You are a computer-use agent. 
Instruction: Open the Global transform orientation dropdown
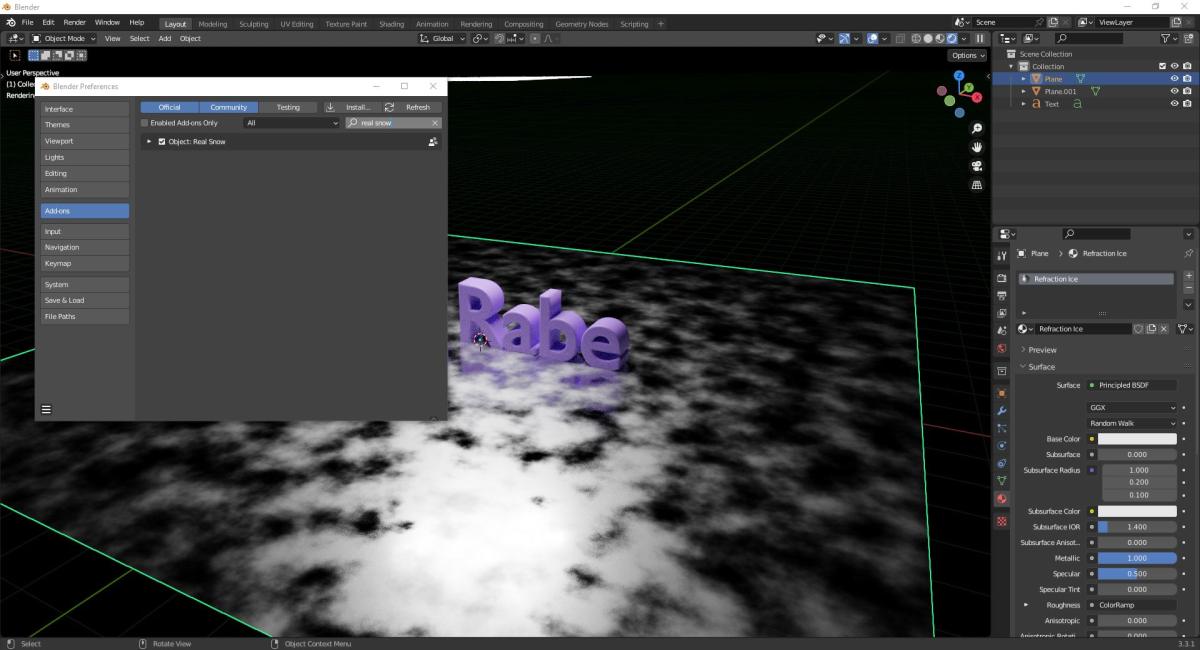[444, 38]
